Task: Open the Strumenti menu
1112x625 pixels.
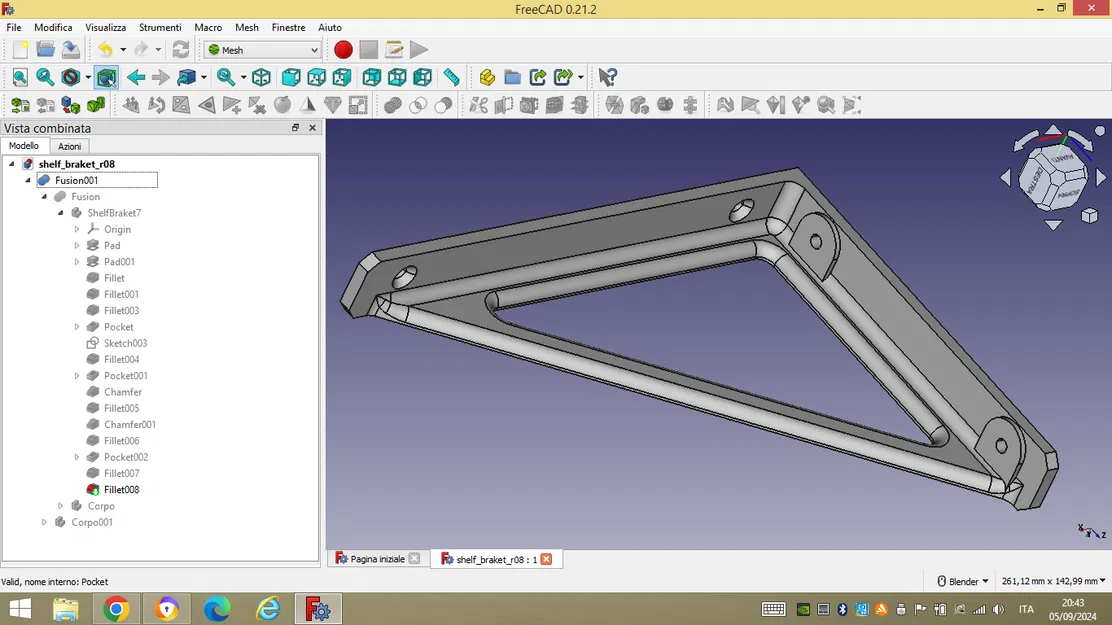Action: click(x=160, y=27)
